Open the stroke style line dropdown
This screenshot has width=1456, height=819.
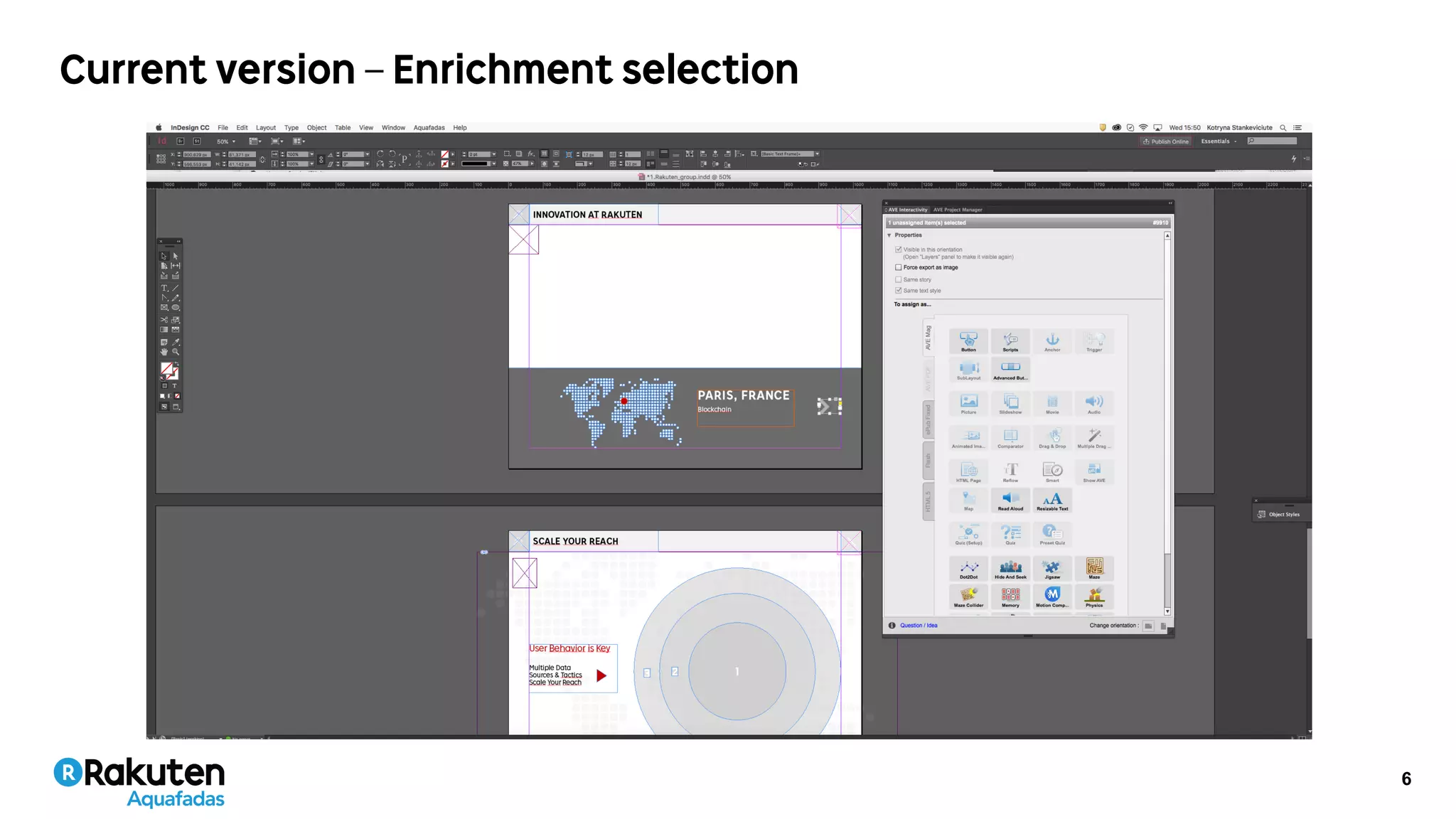[x=493, y=164]
